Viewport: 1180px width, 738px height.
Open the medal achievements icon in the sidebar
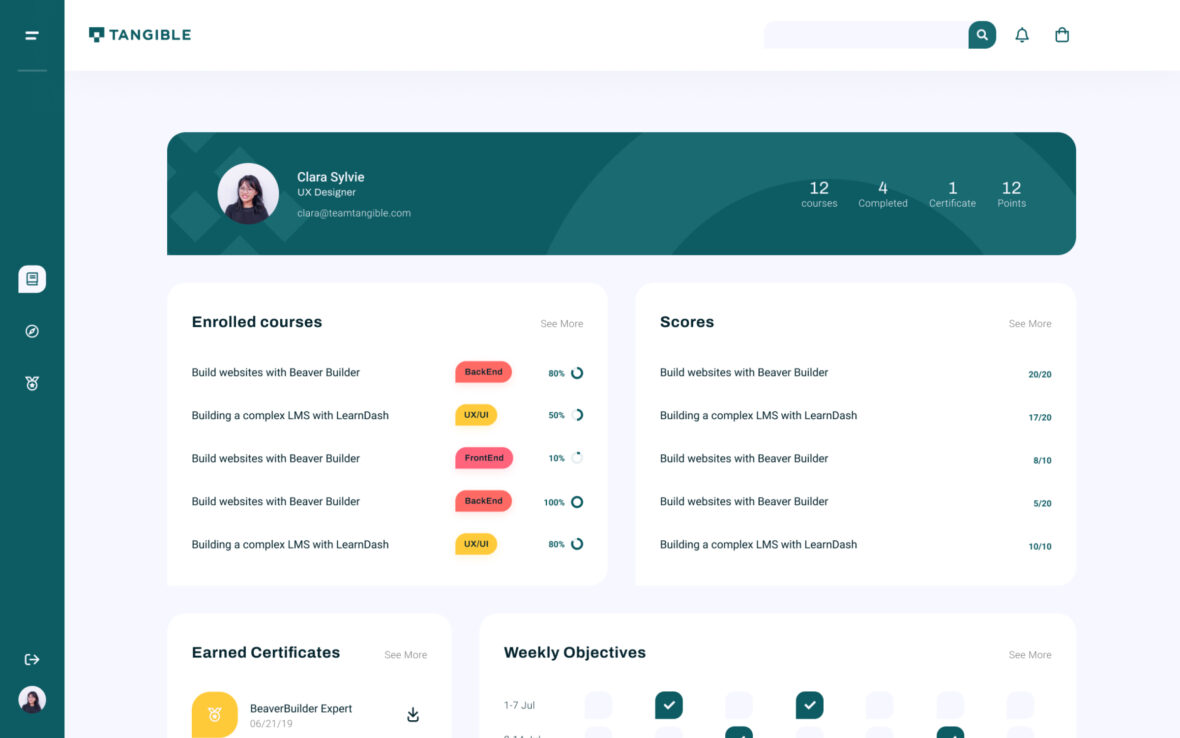[x=31, y=382]
